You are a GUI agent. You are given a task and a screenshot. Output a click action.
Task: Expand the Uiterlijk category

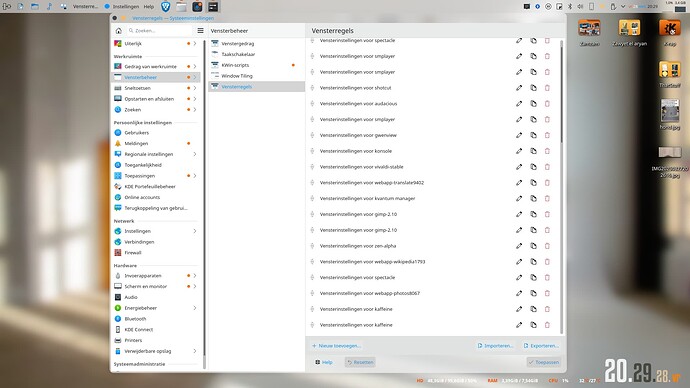click(195, 44)
